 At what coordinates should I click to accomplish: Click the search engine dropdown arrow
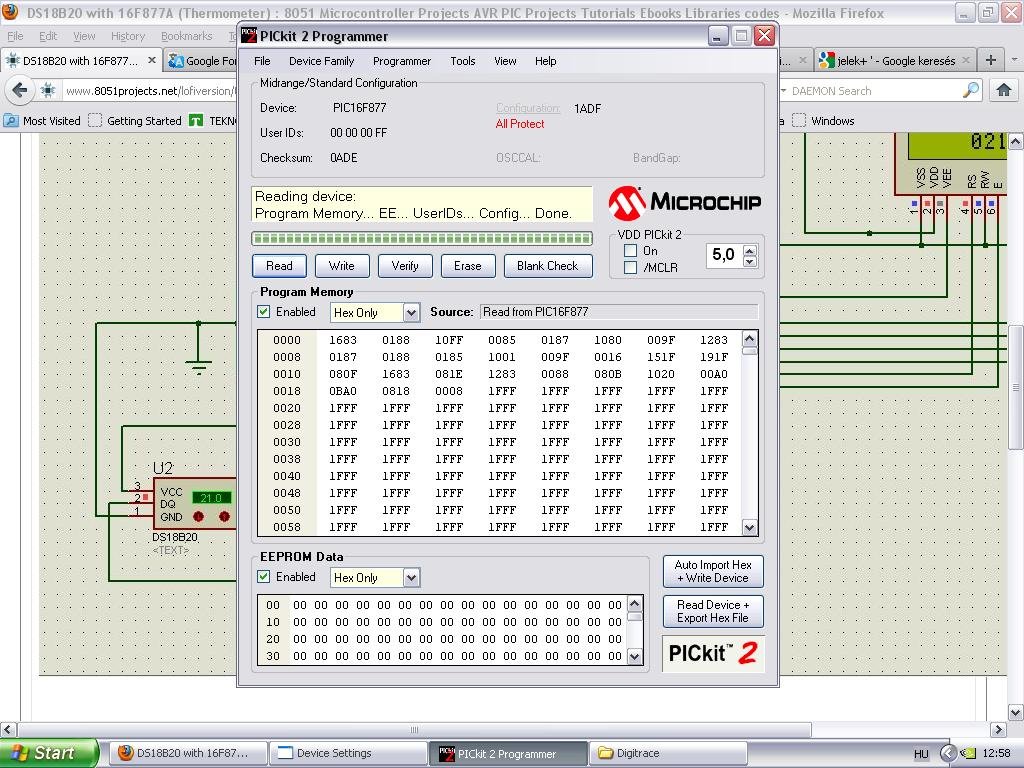(784, 91)
